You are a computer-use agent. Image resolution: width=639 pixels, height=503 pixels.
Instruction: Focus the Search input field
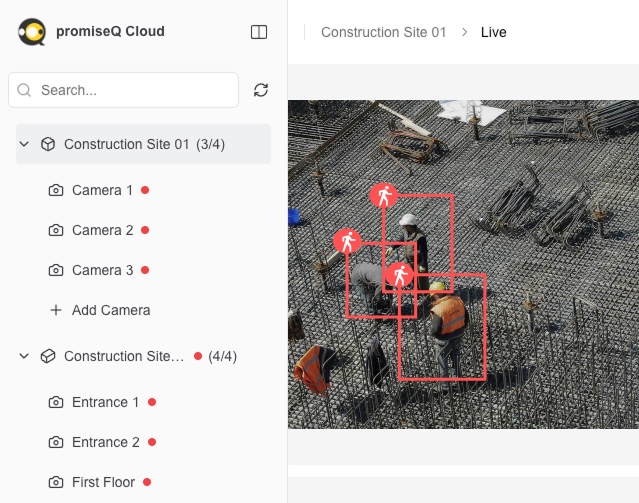[x=123, y=90]
